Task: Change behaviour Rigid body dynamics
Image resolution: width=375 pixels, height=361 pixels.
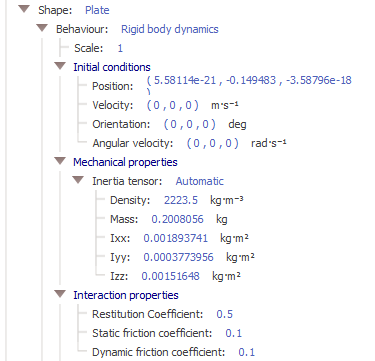Action: tap(170, 29)
